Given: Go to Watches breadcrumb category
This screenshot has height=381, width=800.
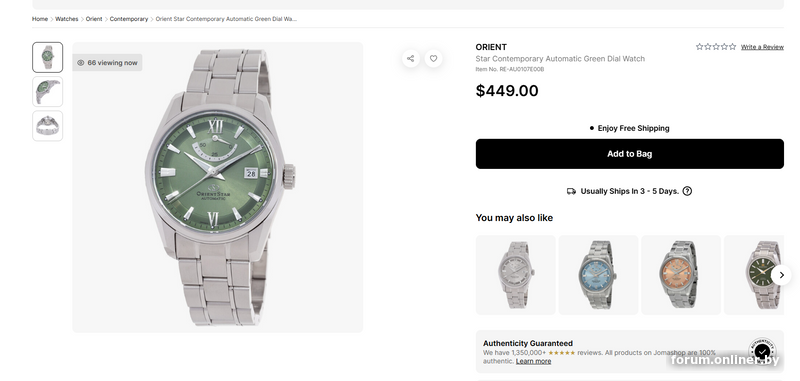Looking at the screenshot, I should point(67,19).
